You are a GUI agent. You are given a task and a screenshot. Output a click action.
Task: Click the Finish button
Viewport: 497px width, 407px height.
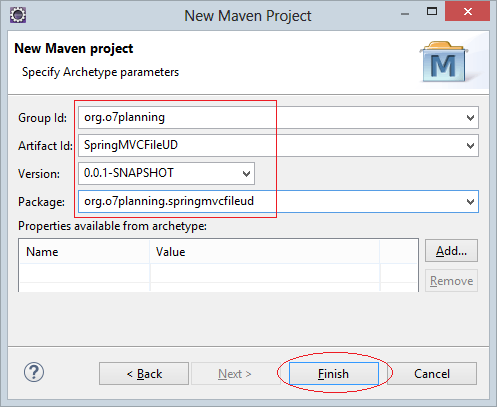pos(334,374)
